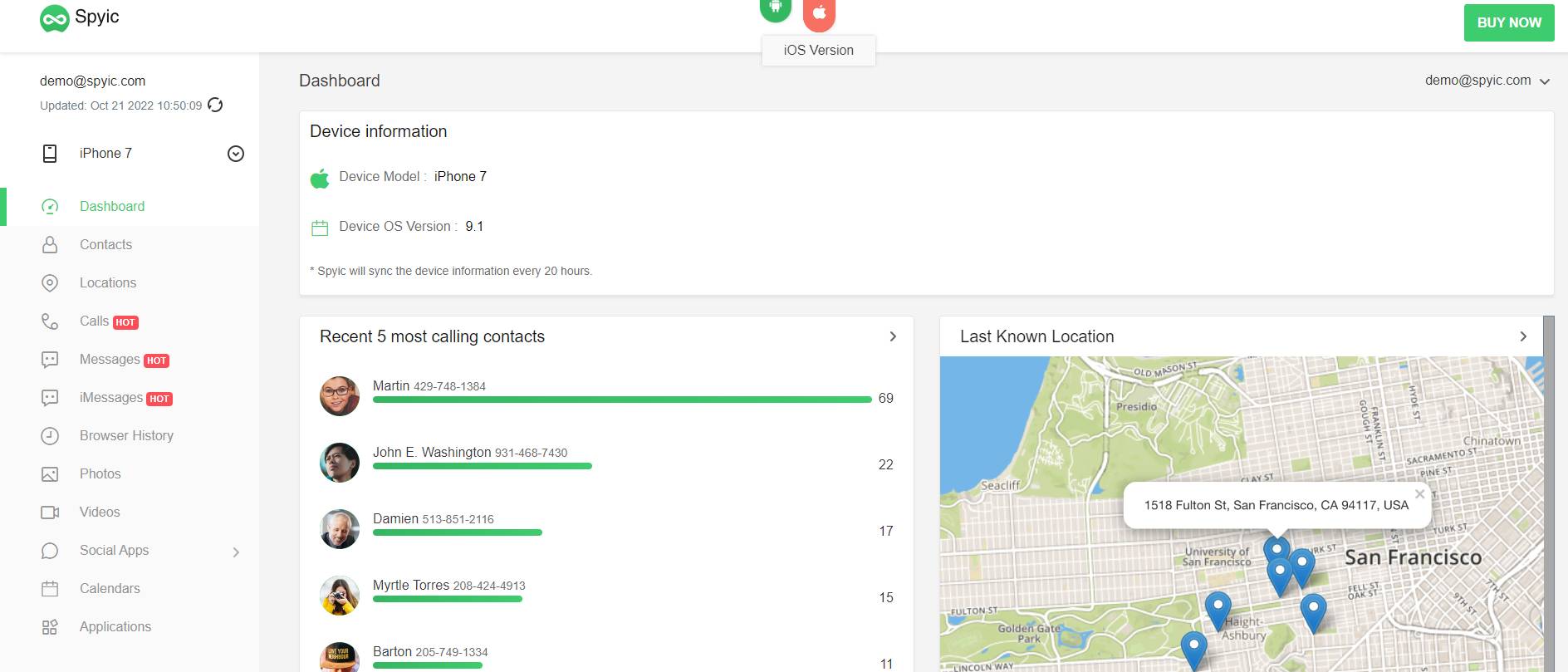Click the Spyic brand name link

tap(97, 17)
